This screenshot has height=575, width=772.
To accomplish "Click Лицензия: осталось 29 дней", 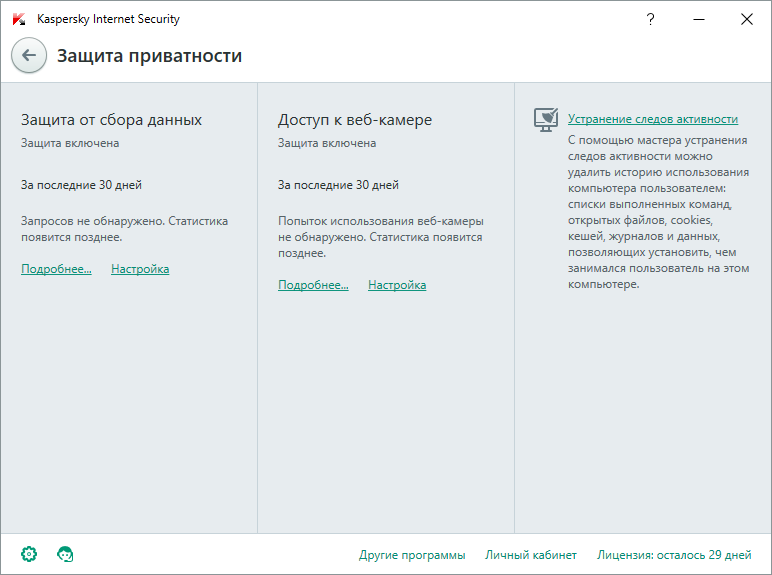I will click(674, 555).
